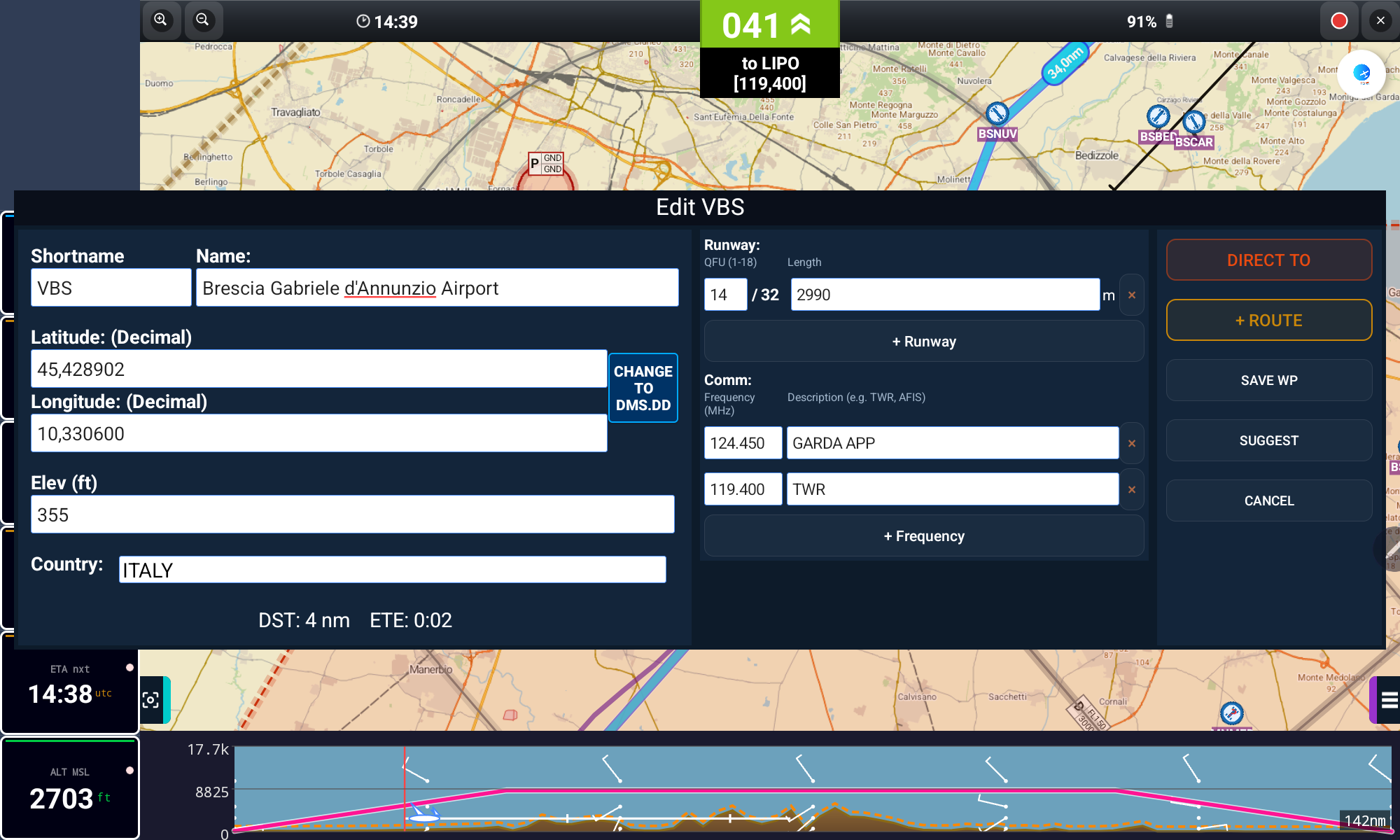Cancel editing the VBS waypoint
Image resolution: width=1400 pixels, height=840 pixels.
1268,501
